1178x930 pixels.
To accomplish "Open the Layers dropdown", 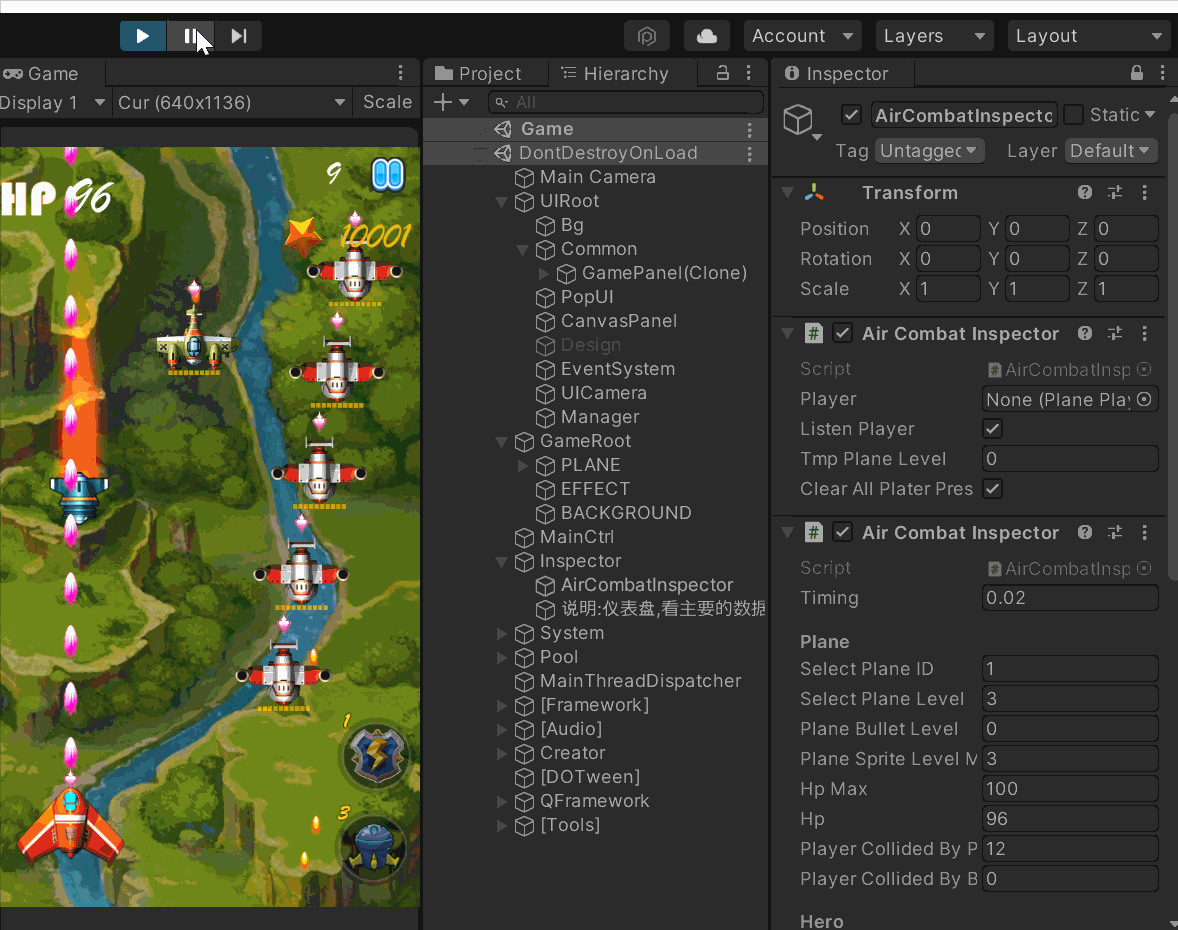I will pyautogui.click(x=935, y=36).
